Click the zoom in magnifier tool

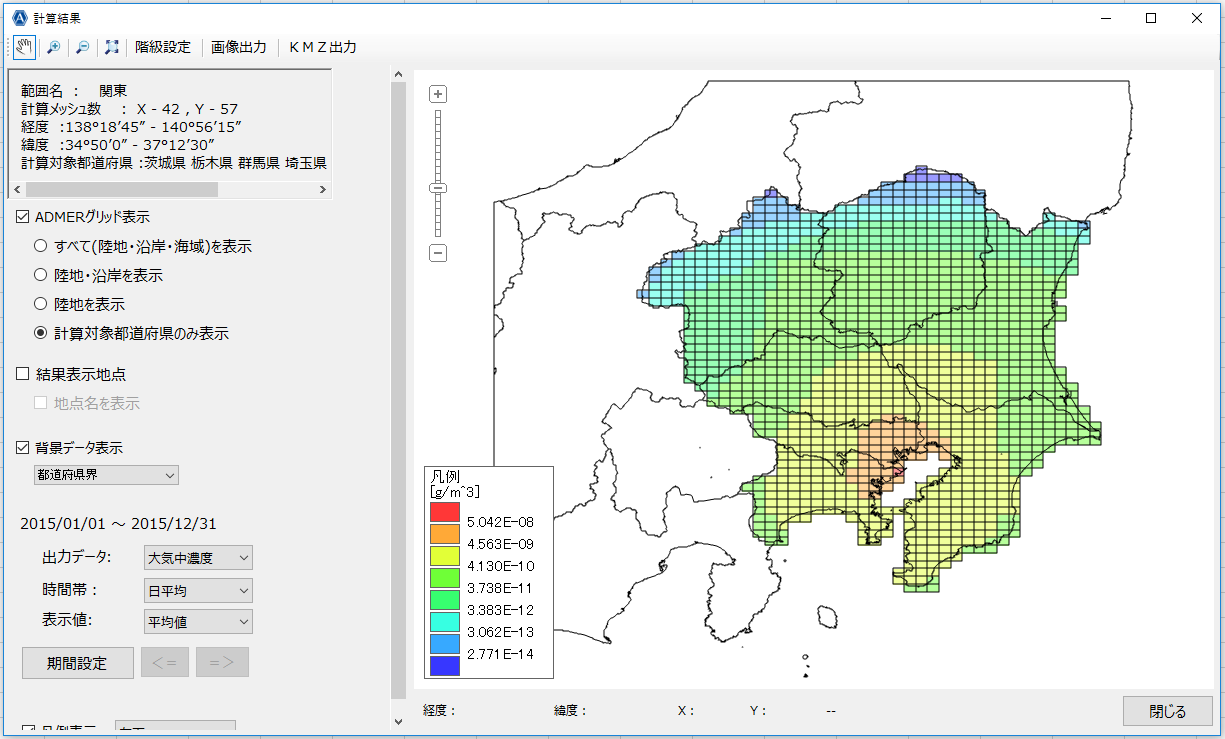pyautogui.click(x=54, y=47)
